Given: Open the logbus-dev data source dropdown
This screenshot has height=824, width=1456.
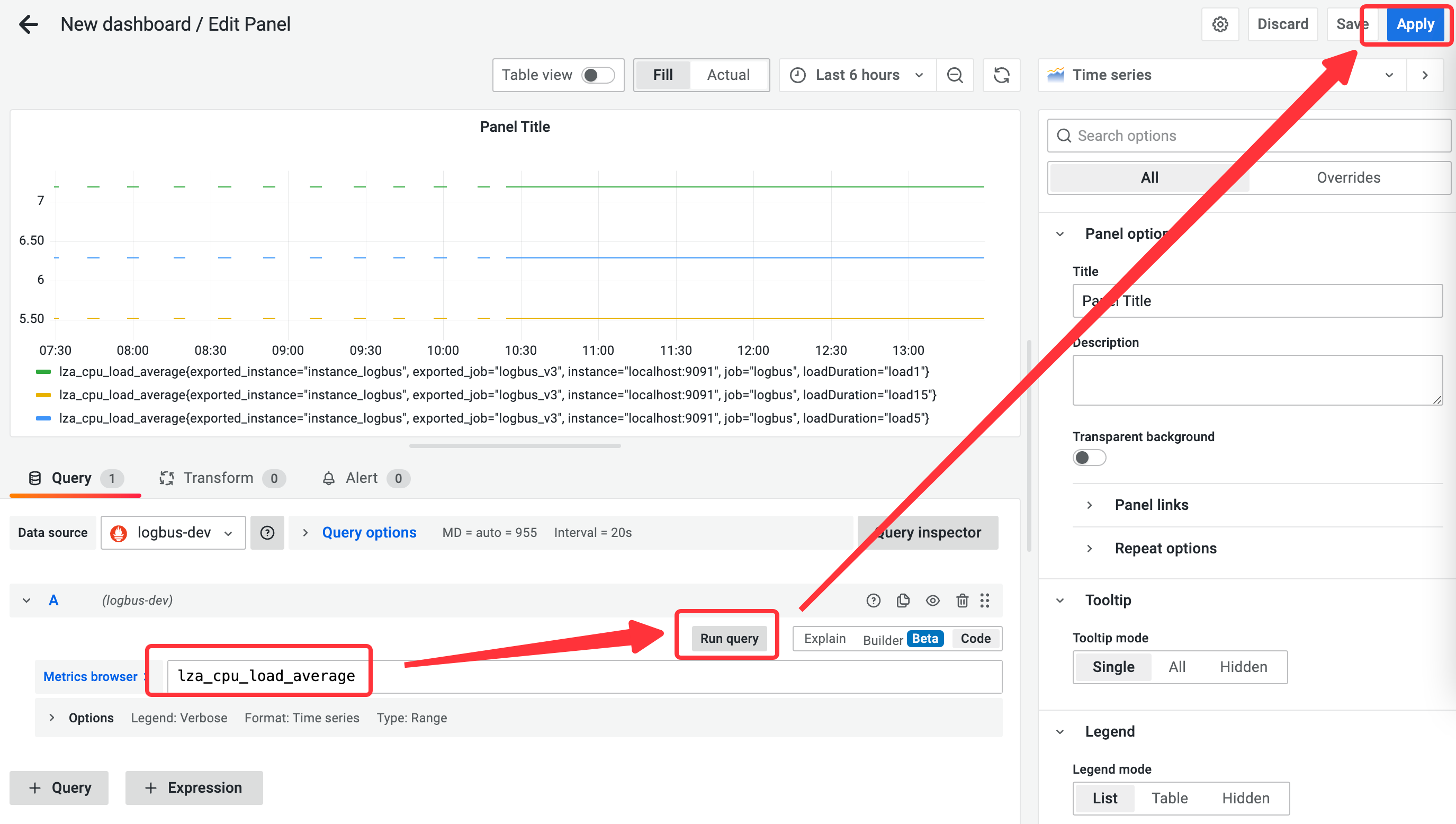Looking at the screenshot, I should click(173, 533).
